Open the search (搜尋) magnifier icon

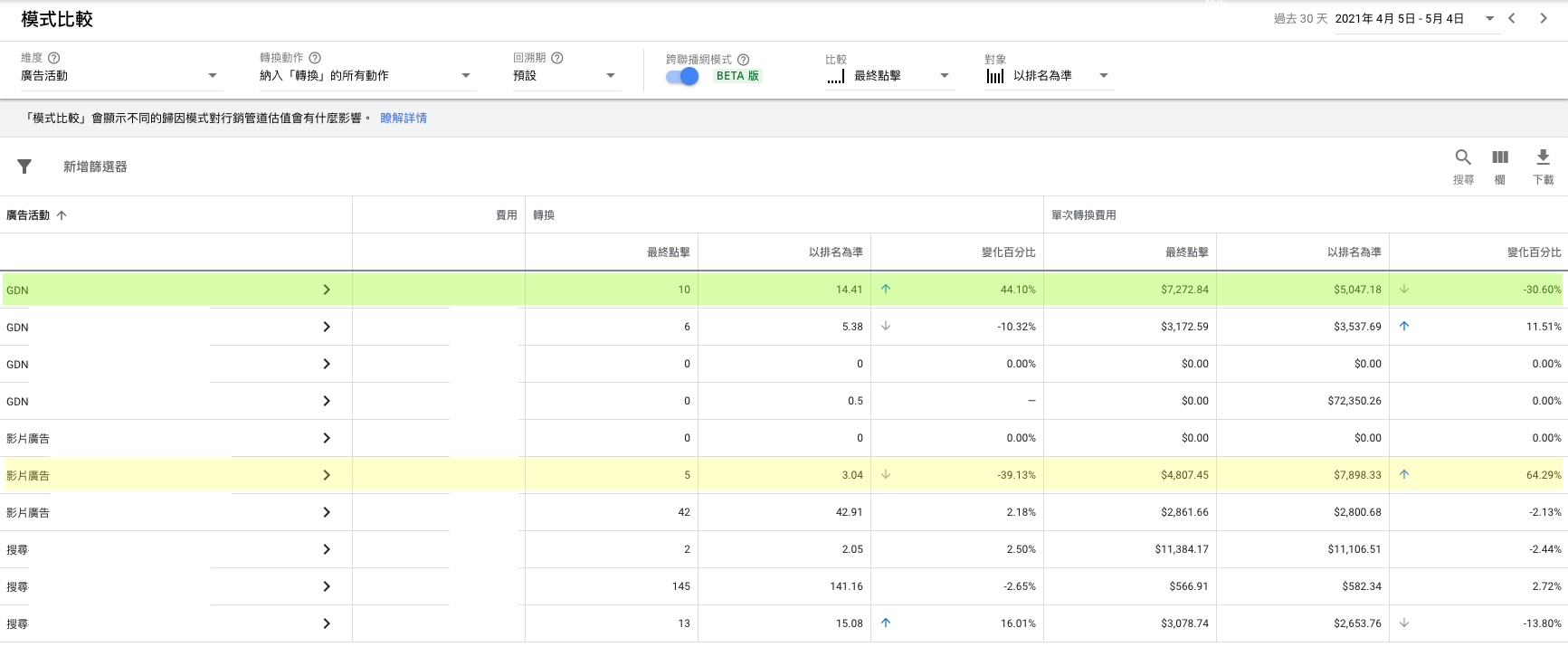pyautogui.click(x=1463, y=157)
